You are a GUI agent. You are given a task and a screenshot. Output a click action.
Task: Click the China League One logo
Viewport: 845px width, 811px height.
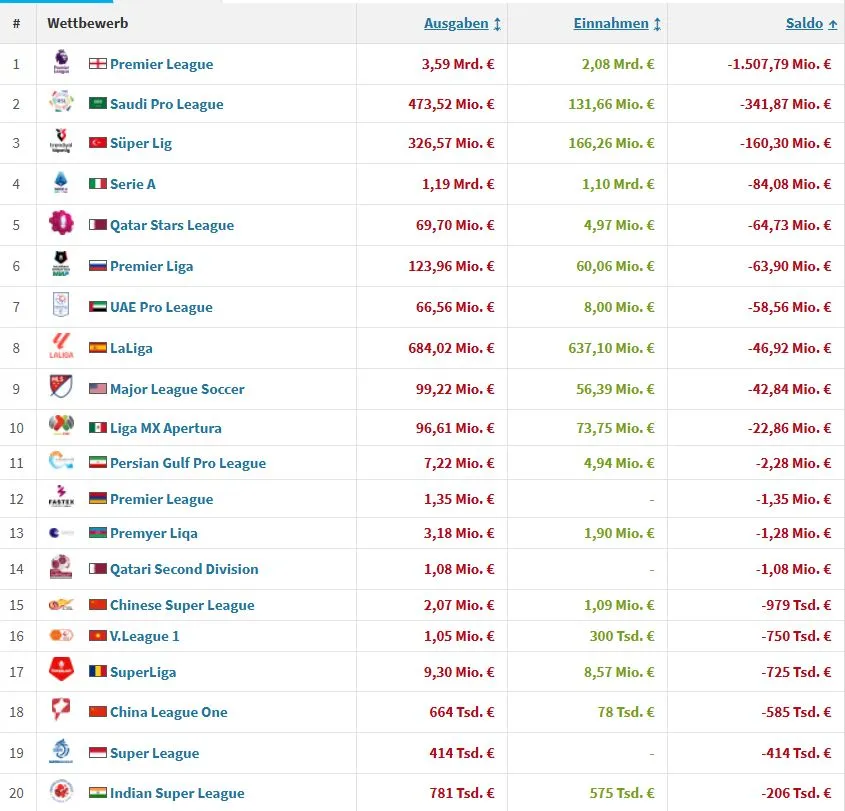[61, 709]
